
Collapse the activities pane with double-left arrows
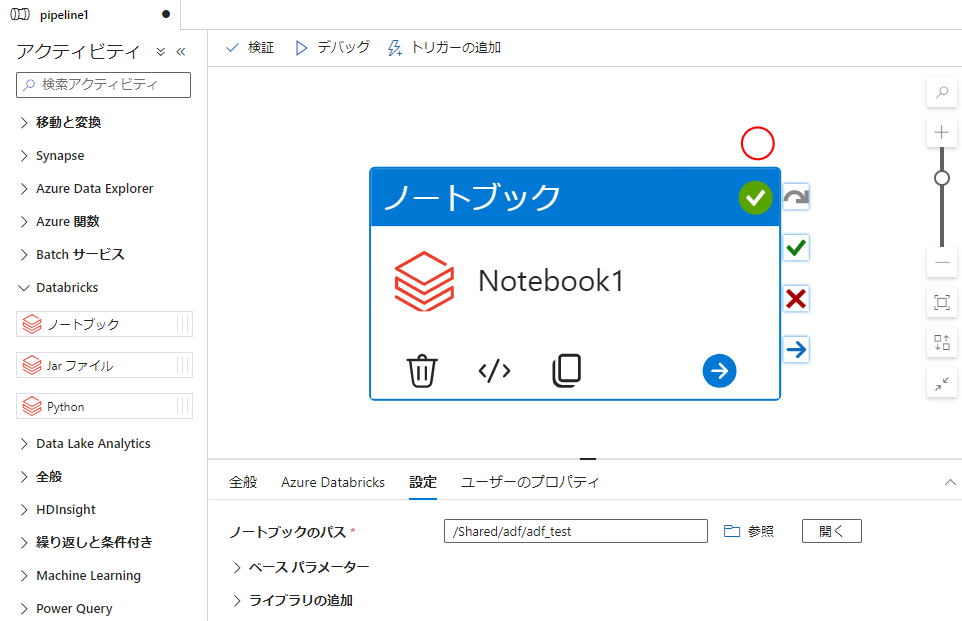tap(181, 52)
